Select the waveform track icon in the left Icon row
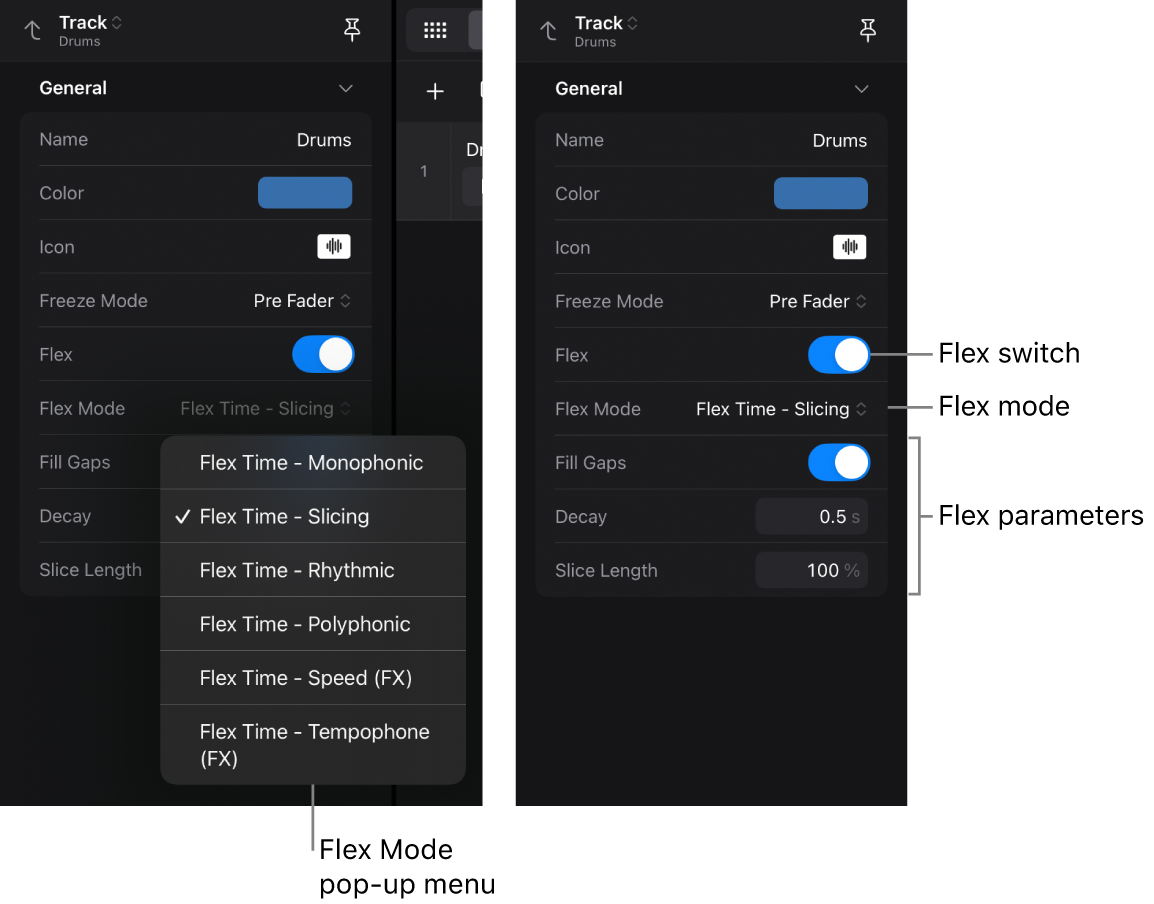This screenshot has height=904, width=1154. tap(334, 246)
